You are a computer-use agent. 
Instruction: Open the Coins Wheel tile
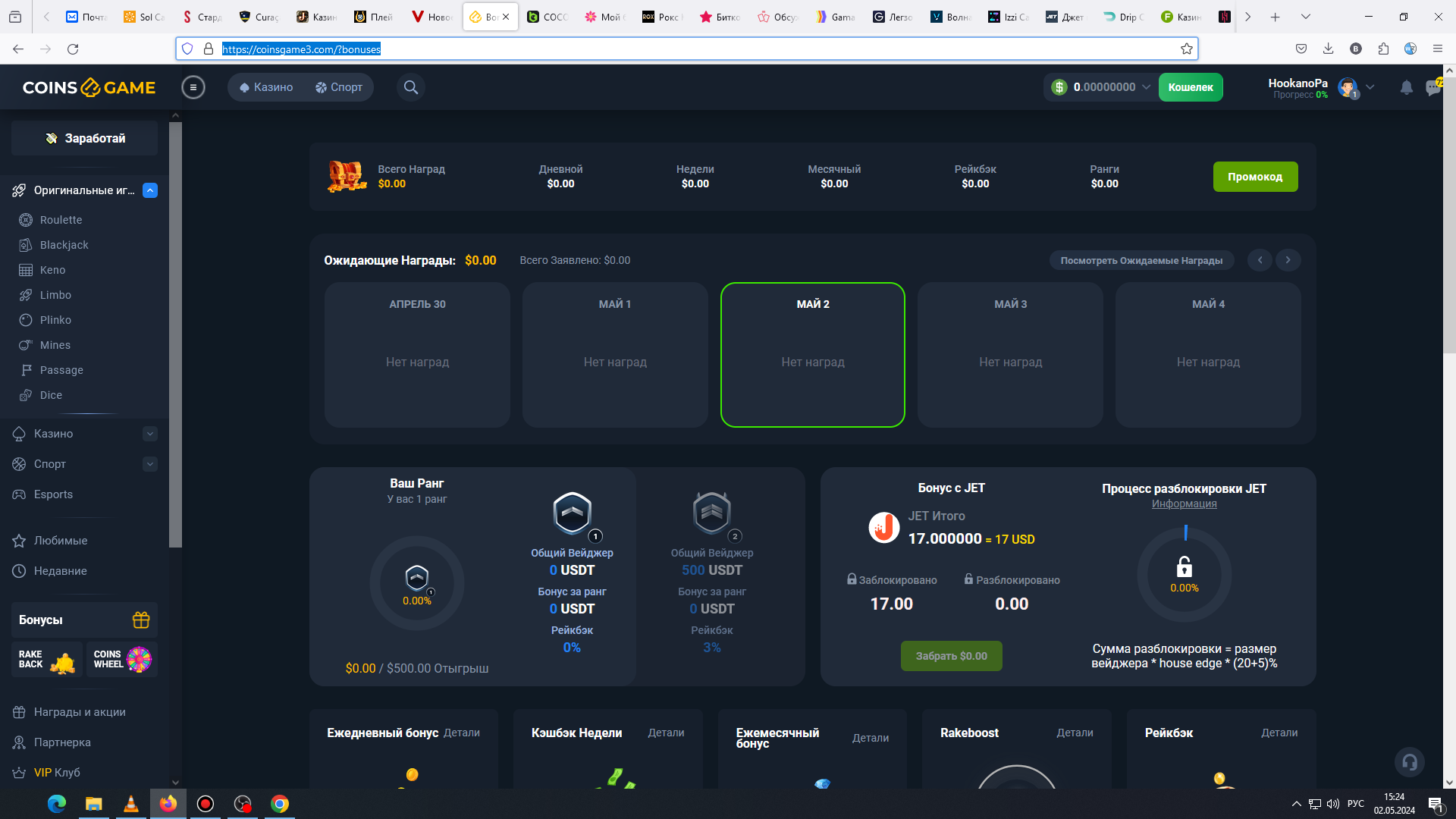tap(121, 660)
